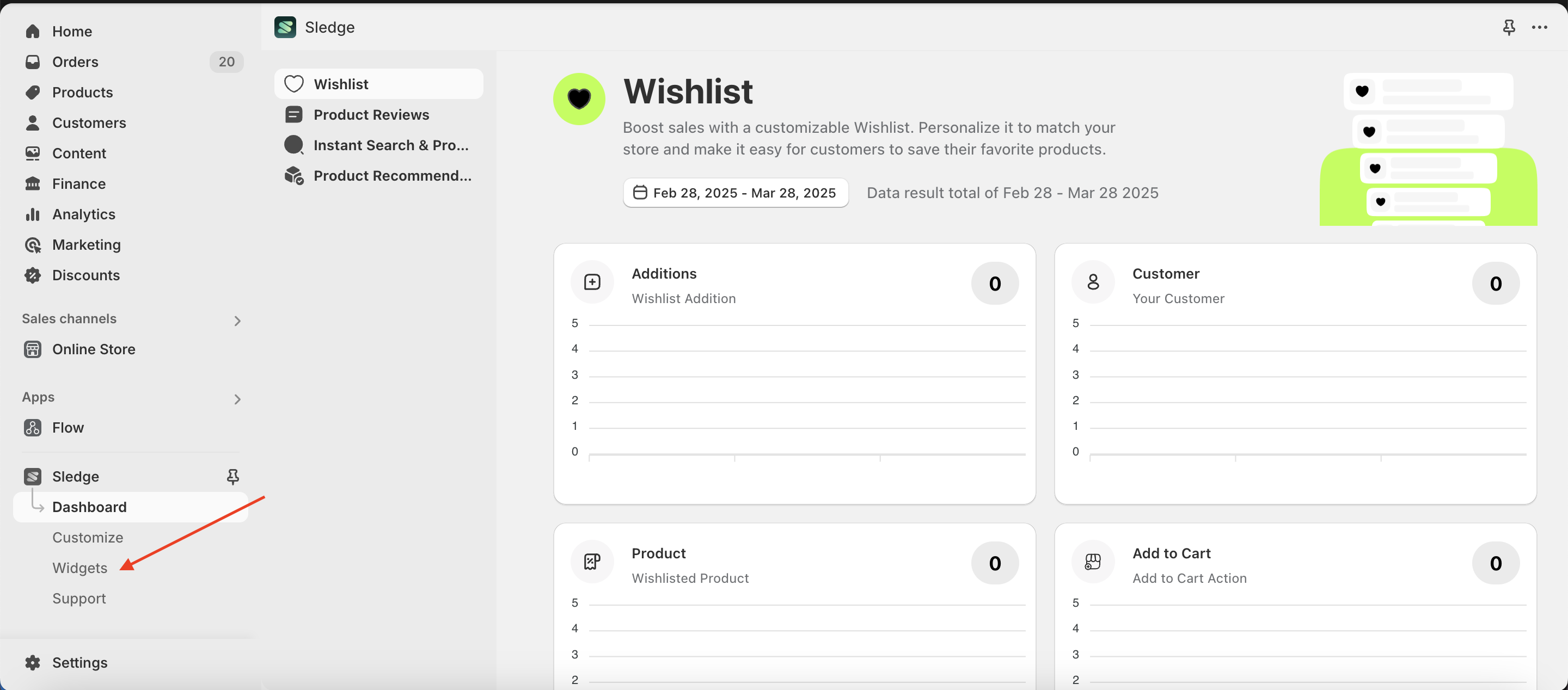Open Widgets under Sledge
Screen dimensions: 1568x690
[x=79, y=568]
